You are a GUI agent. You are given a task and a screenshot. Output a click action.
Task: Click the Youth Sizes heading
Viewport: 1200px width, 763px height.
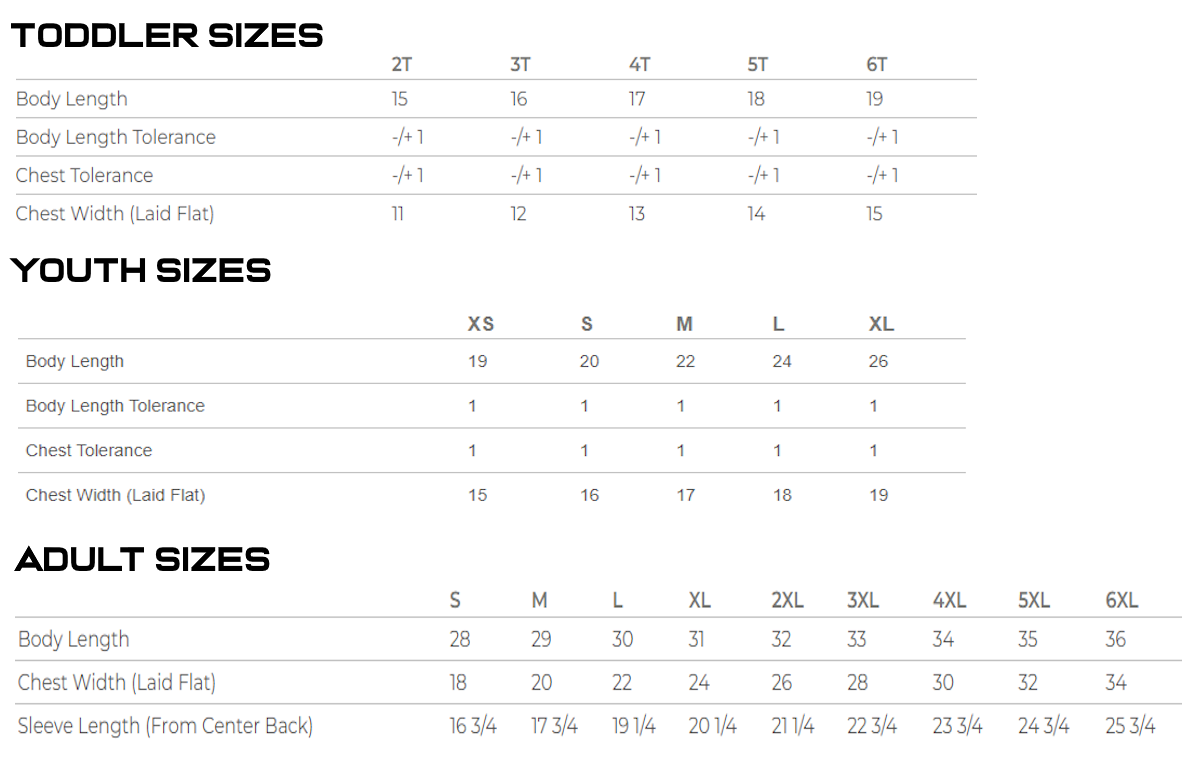pyautogui.click(x=141, y=270)
